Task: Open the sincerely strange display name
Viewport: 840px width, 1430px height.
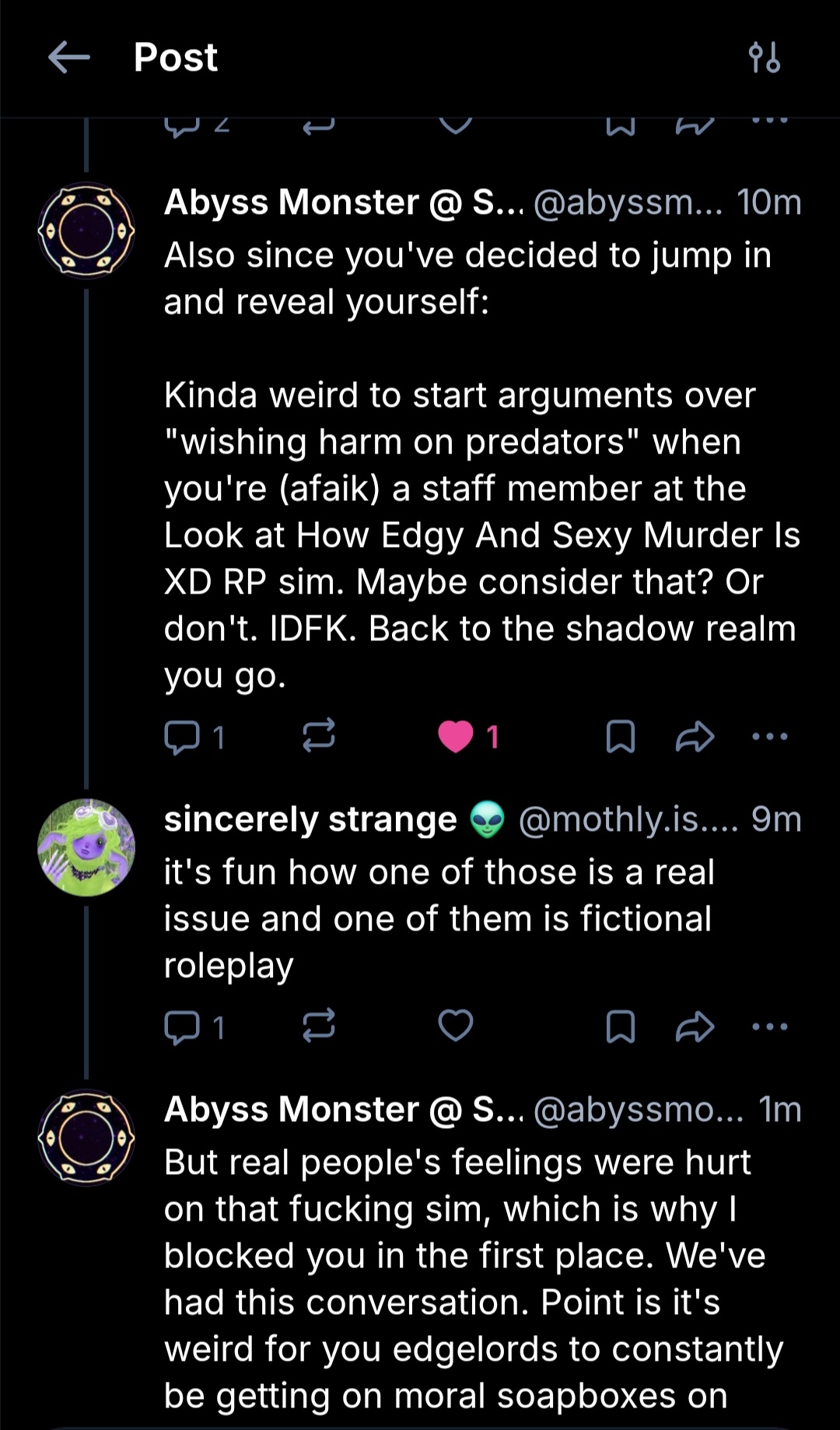Action: tap(310, 819)
